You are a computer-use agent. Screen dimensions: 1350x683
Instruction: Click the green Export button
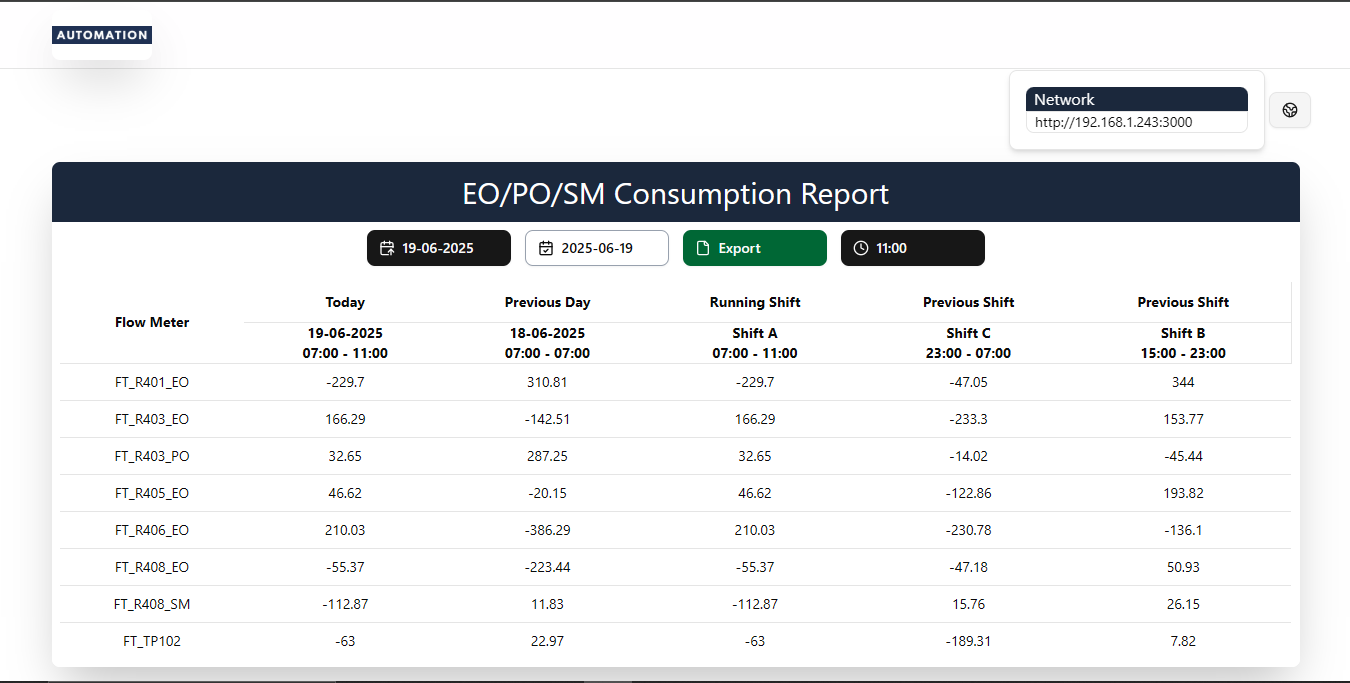[x=755, y=248]
